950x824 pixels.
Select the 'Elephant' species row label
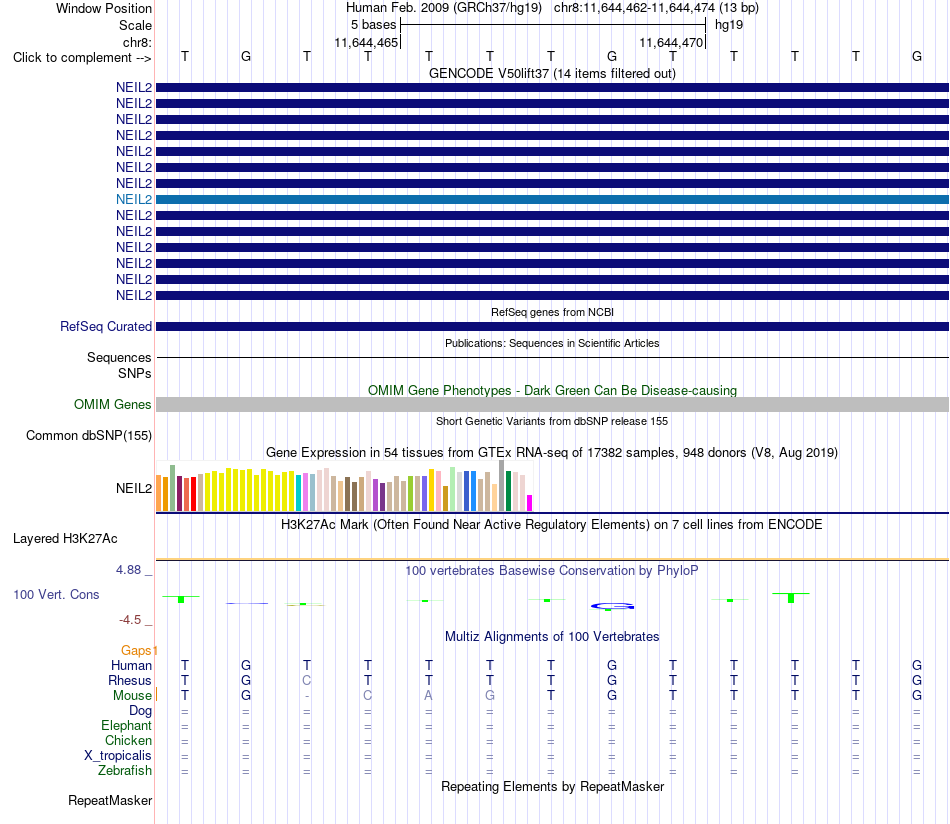tap(127, 726)
